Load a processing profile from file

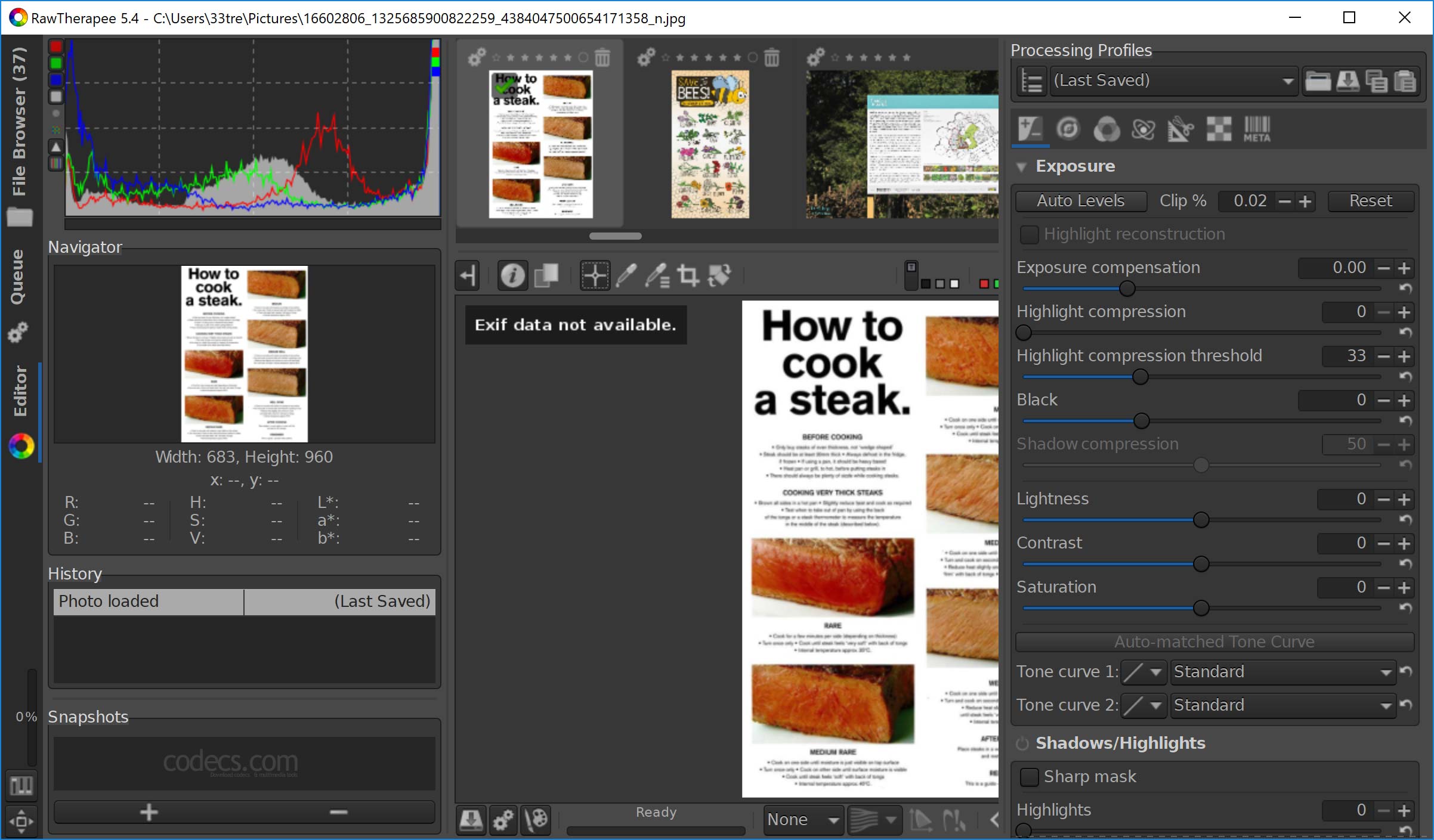1317,80
